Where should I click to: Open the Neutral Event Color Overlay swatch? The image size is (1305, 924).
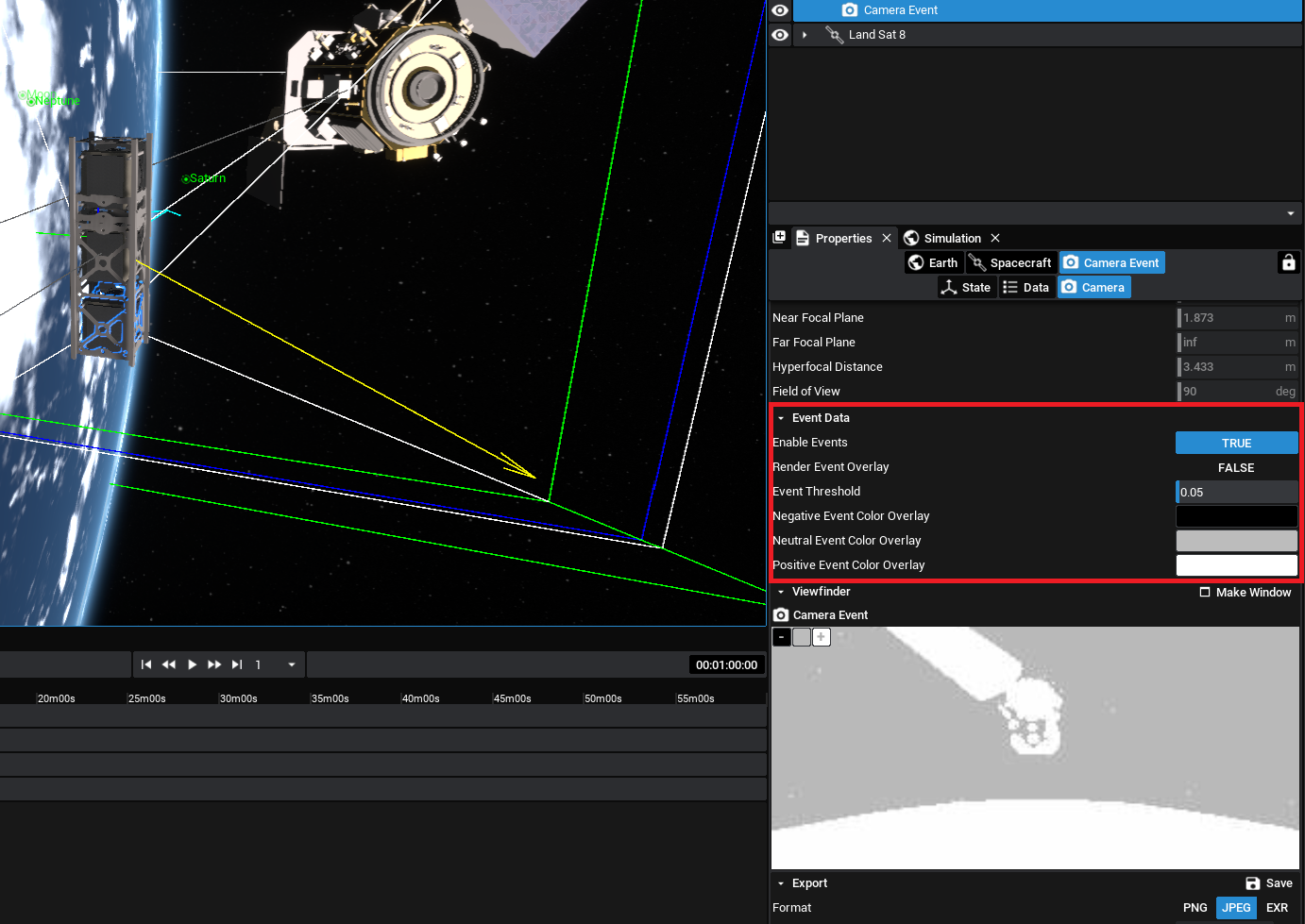click(x=1236, y=541)
